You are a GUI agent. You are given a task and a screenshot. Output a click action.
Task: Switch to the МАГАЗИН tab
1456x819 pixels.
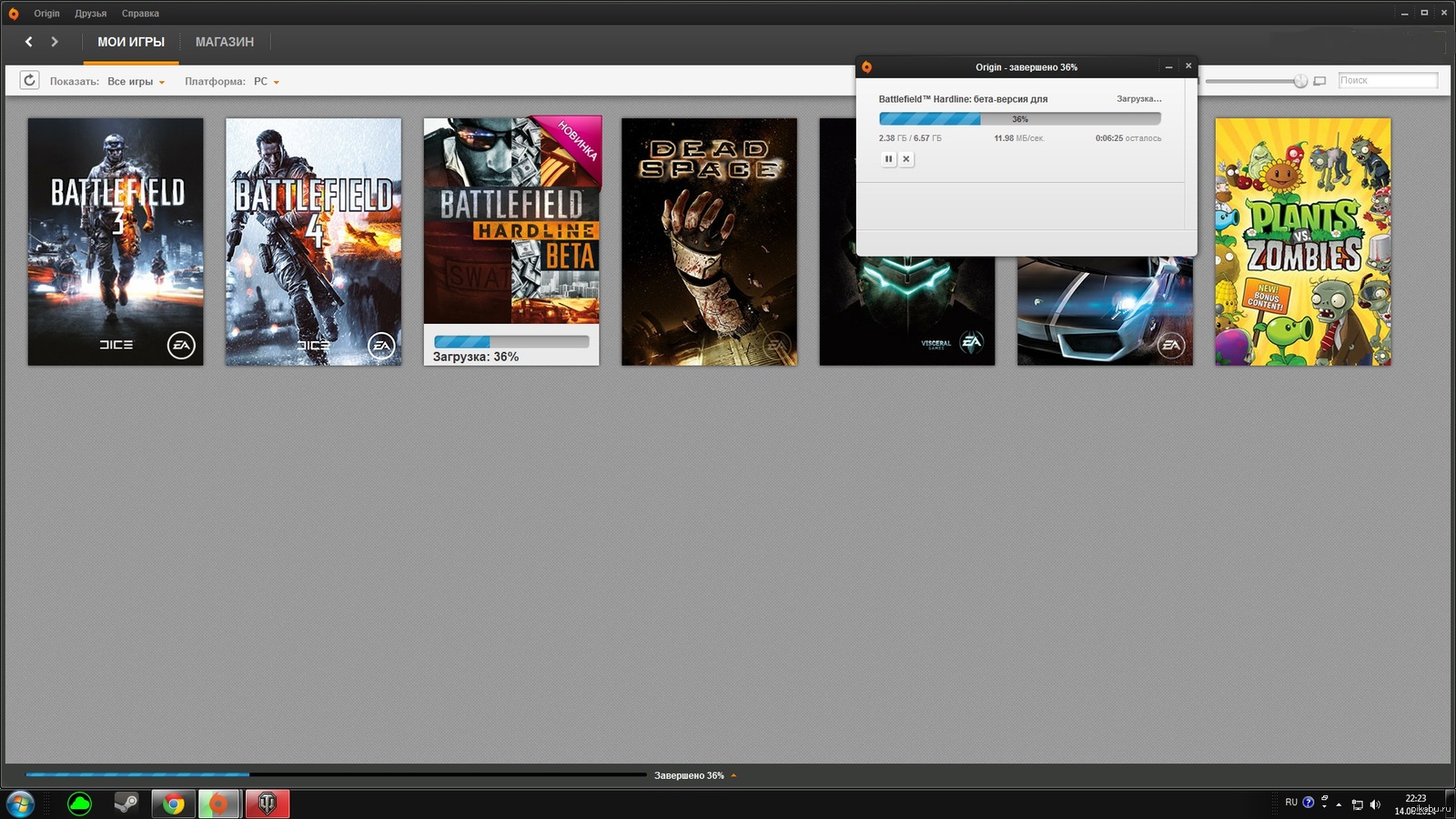tap(225, 42)
